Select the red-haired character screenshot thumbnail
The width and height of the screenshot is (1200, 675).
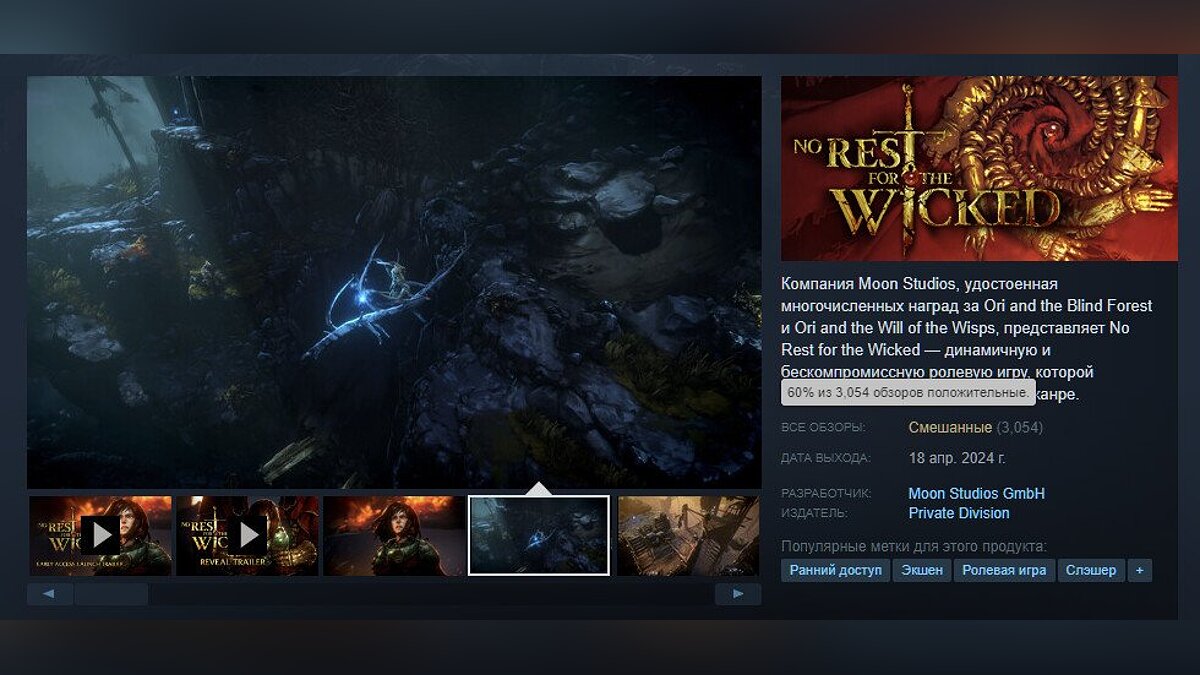pos(394,535)
